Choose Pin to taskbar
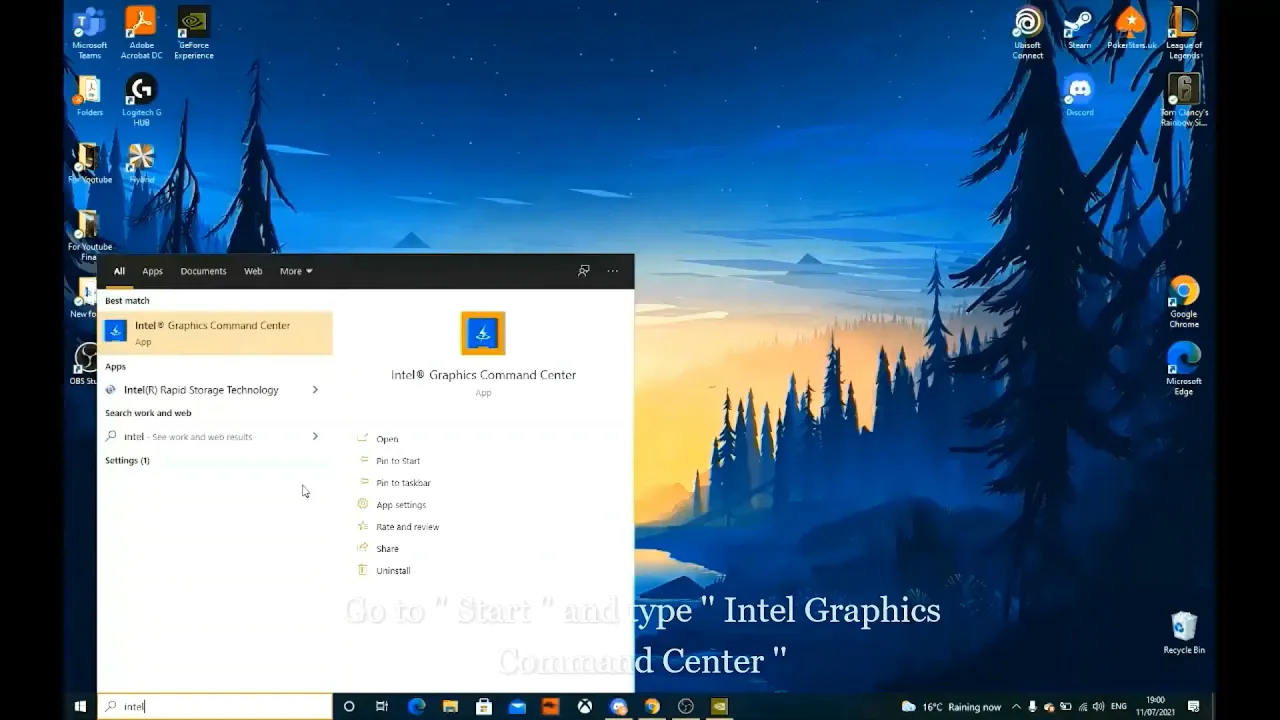 403,483
